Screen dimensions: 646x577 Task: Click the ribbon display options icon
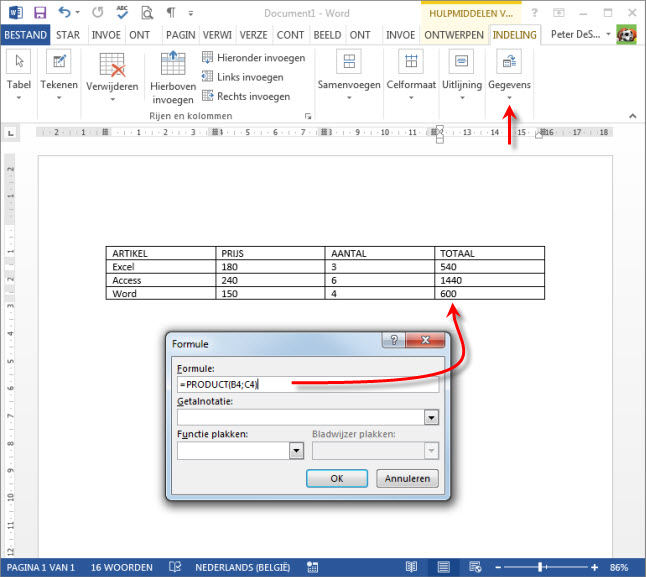[x=559, y=13]
